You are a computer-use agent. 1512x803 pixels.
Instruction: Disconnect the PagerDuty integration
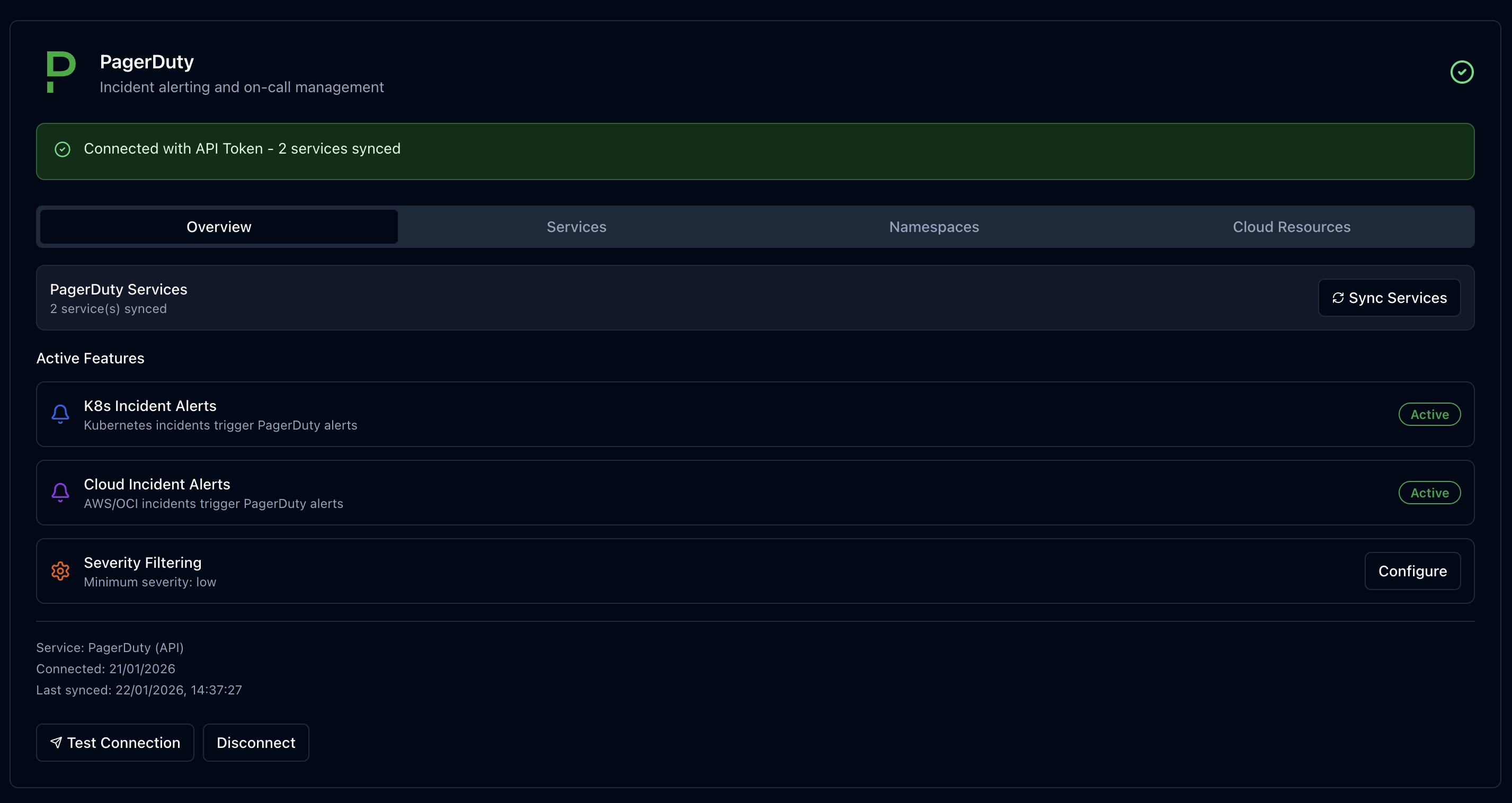256,742
